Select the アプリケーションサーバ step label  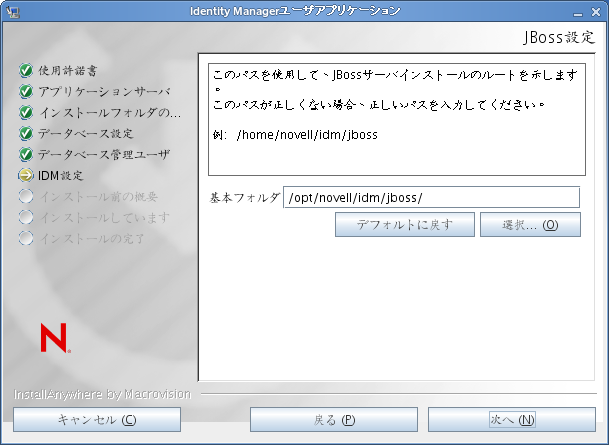coord(104,92)
